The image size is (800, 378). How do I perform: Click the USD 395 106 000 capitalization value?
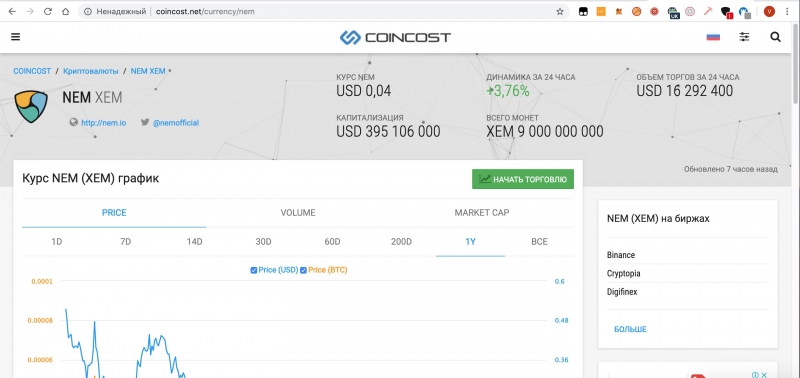pos(388,131)
